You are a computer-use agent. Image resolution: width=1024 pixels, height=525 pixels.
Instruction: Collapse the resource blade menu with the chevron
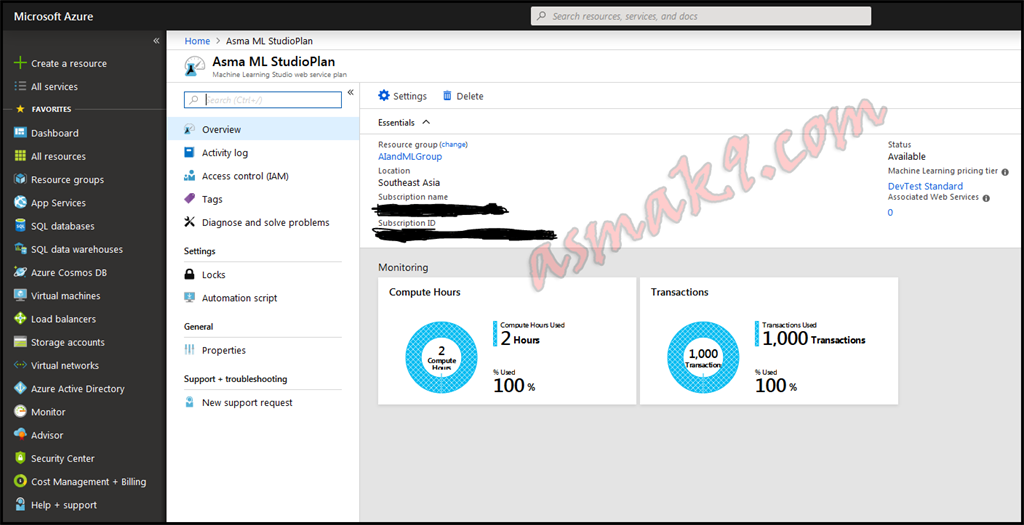(350, 92)
